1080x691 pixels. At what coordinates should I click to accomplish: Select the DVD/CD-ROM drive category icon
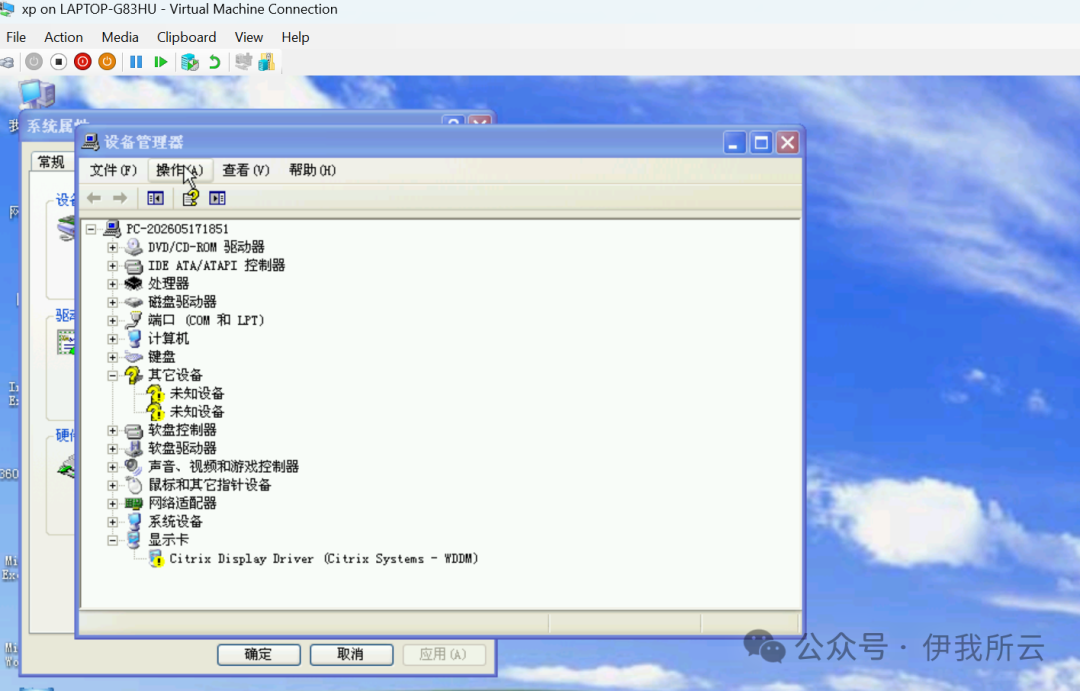134,247
